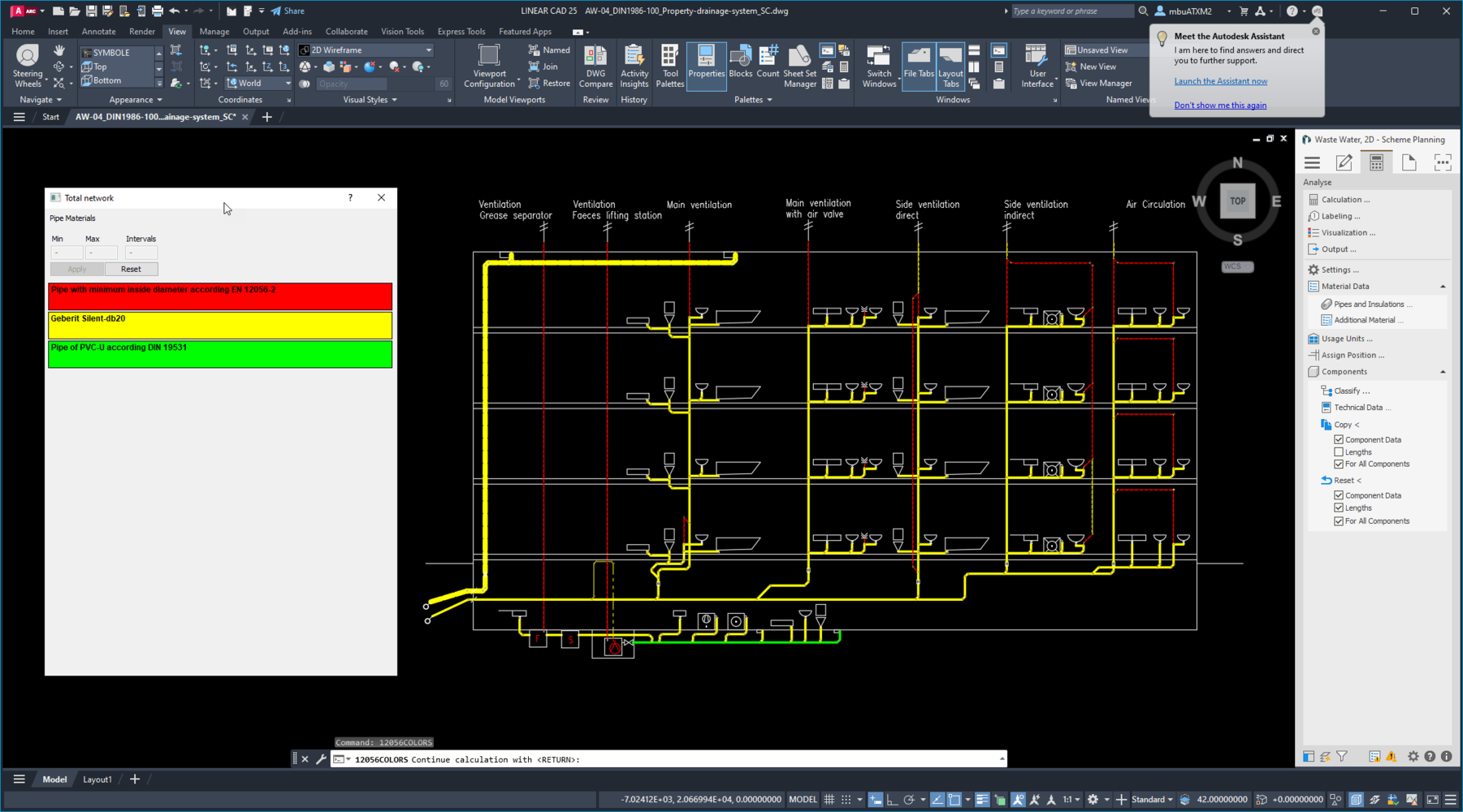Click filter funnel icon at panel bottom
This screenshot has width=1463, height=812.
[x=1342, y=756]
